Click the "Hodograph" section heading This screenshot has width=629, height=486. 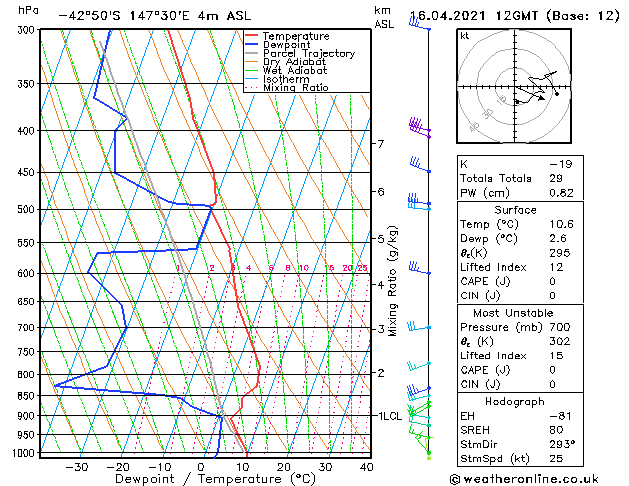(515, 402)
